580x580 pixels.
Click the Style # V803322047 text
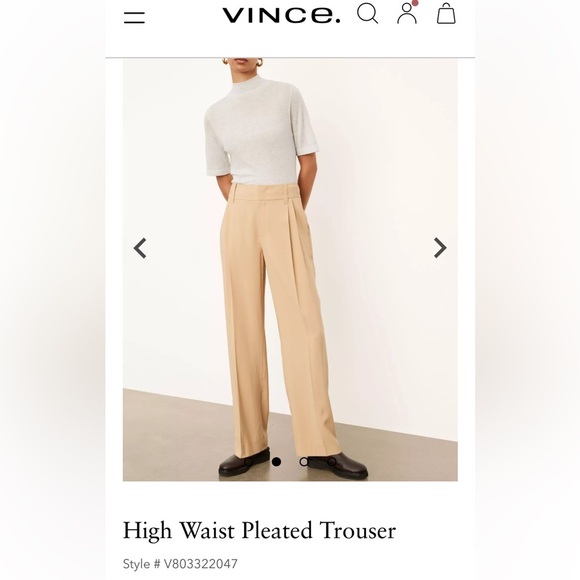[x=180, y=564]
